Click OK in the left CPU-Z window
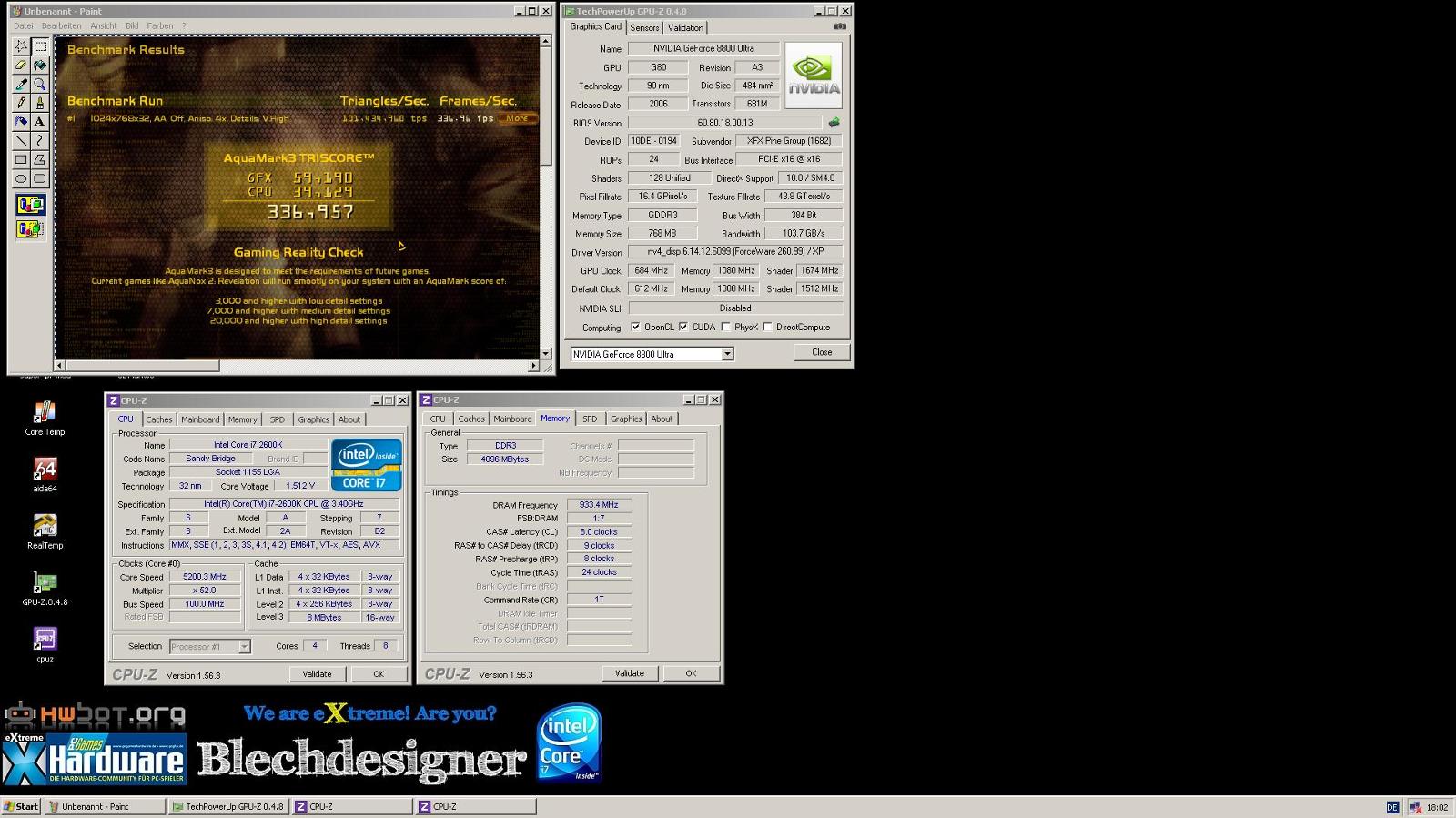The image size is (1456, 818). coord(379,674)
